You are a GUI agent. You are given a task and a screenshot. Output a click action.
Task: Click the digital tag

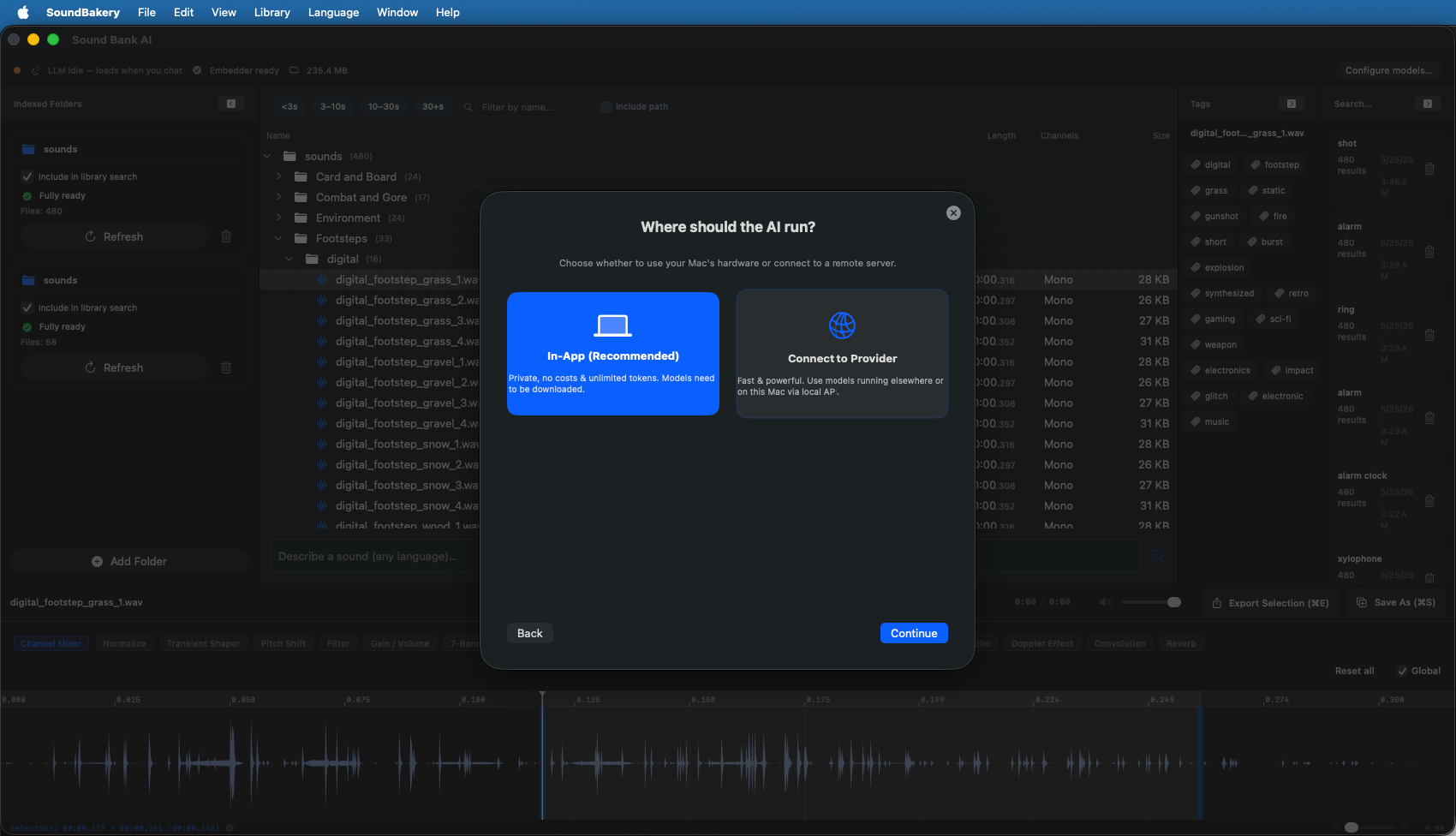pos(1210,164)
